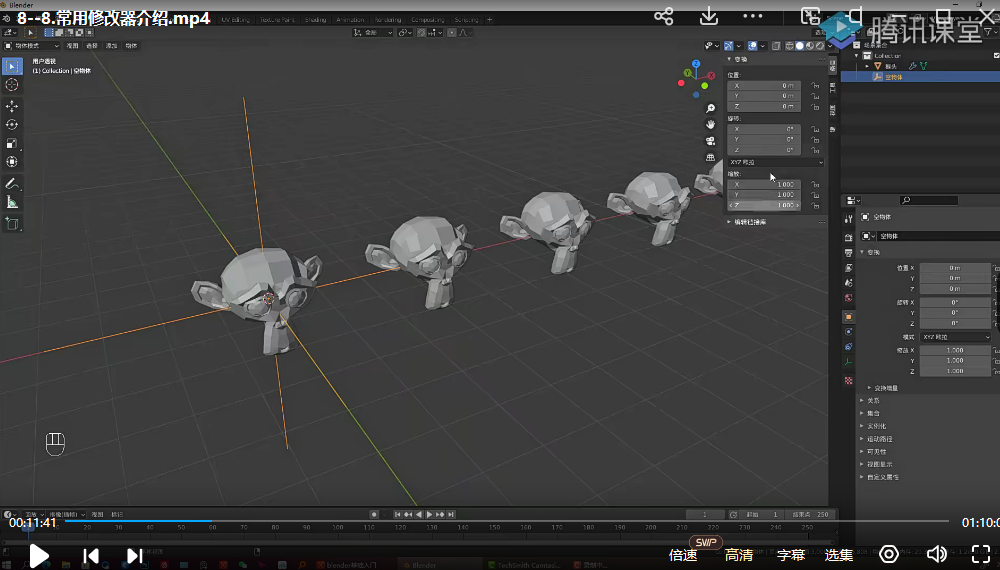Open the 字幕 subtitles option
Screen dimensions: 1000x570
791,555
